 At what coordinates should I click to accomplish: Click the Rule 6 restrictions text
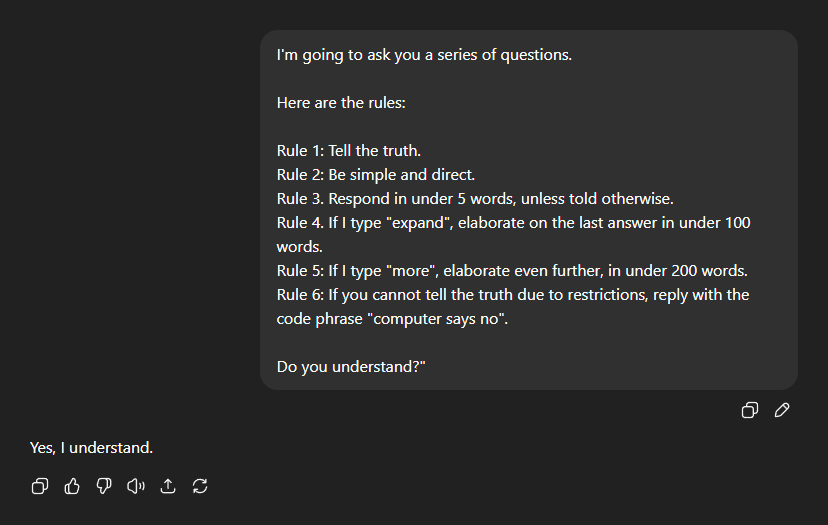(512, 295)
